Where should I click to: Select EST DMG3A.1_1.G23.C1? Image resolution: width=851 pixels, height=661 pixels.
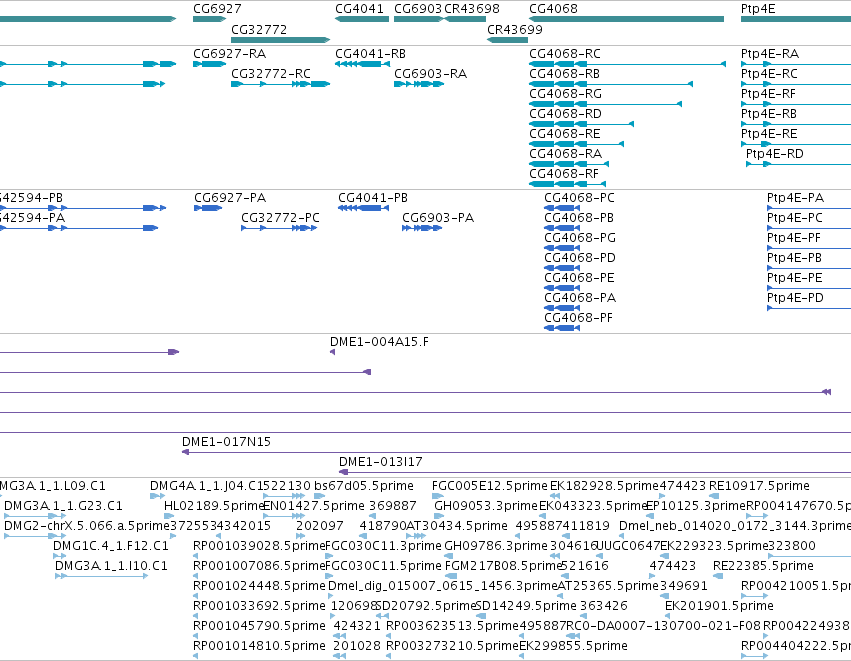point(35,516)
